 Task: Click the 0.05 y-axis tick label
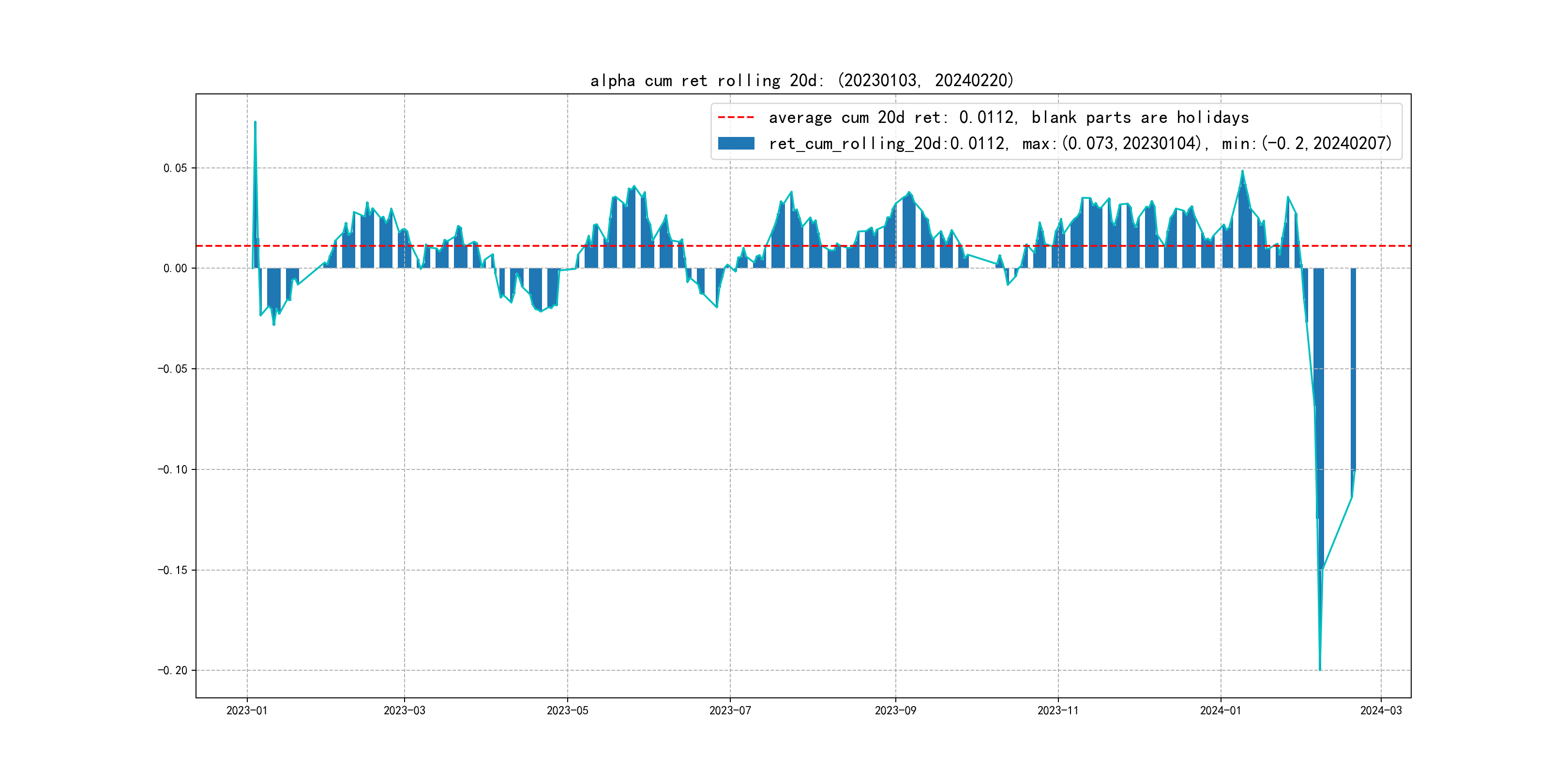[x=175, y=168]
